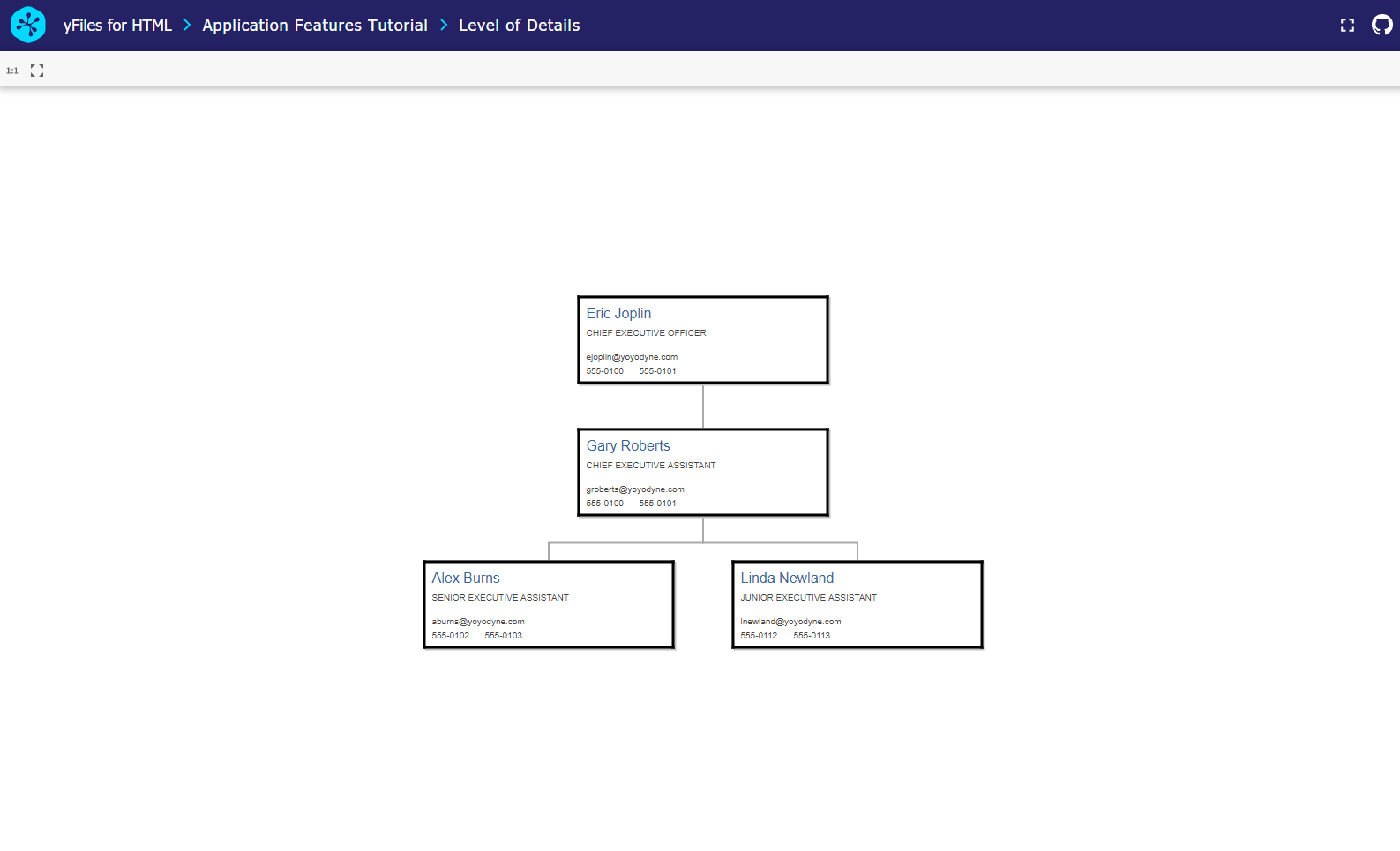Click Alex Burns phone number 555-0103

coord(503,636)
